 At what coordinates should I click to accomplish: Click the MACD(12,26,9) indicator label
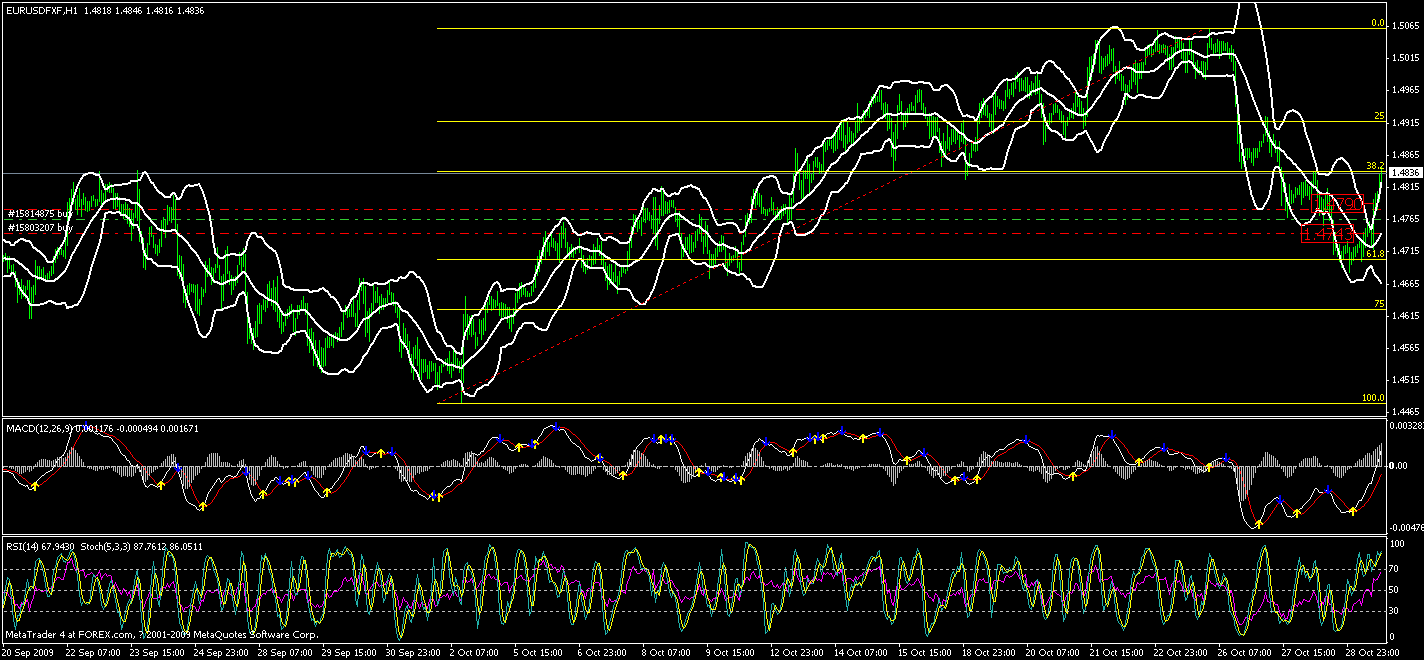[x=40, y=429]
